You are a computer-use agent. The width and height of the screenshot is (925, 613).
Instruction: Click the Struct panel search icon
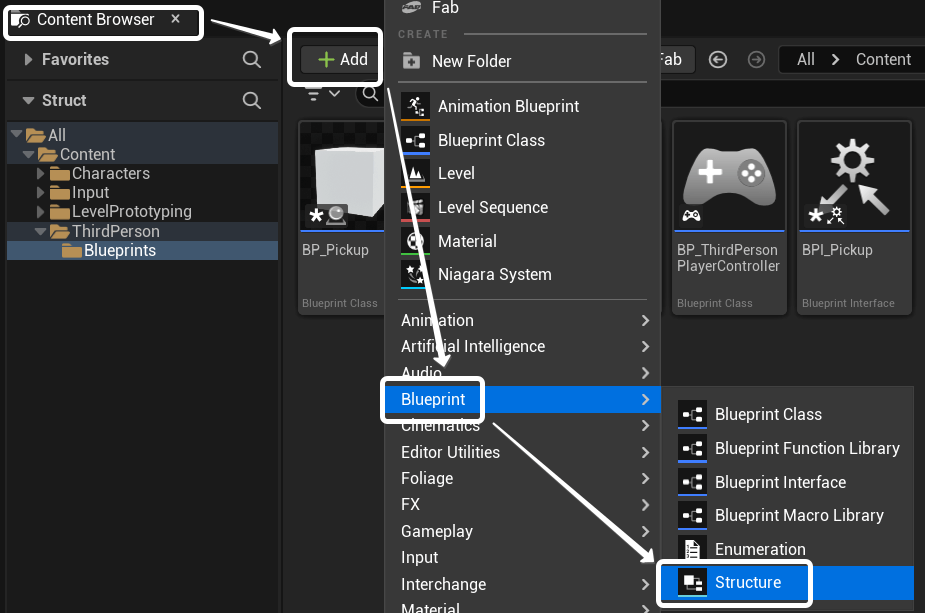click(252, 100)
